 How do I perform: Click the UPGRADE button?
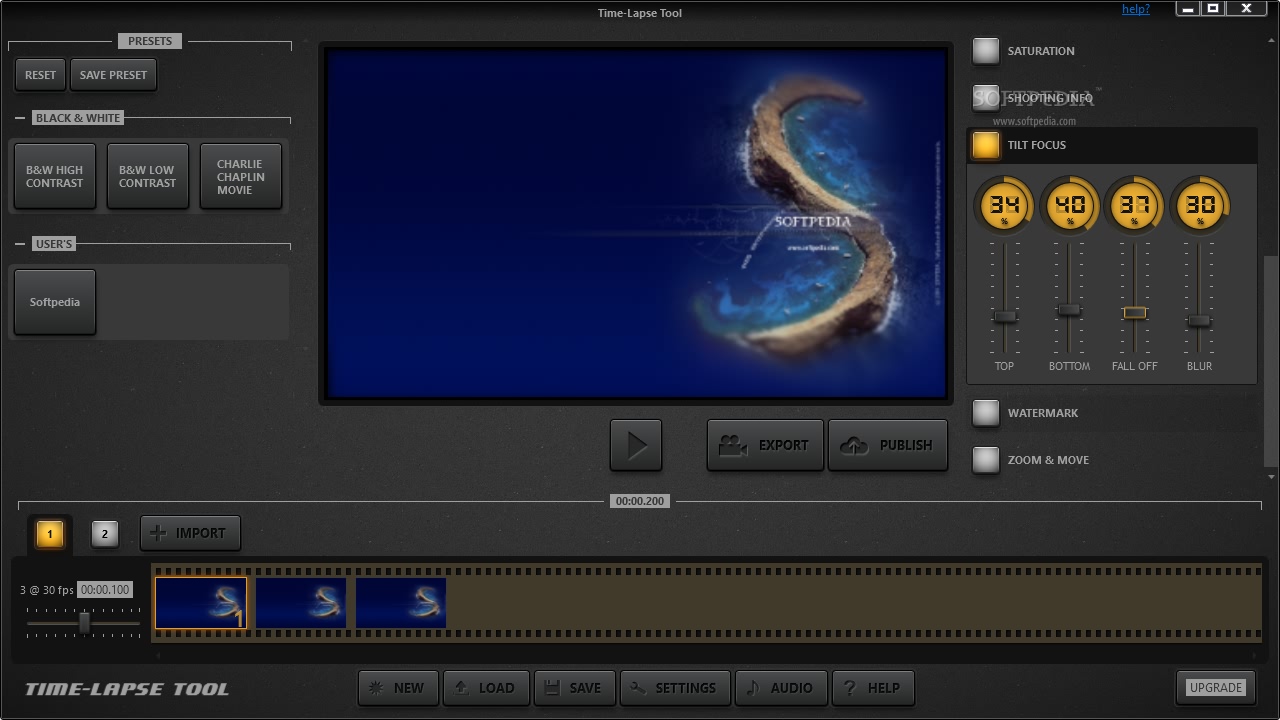point(1216,688)
